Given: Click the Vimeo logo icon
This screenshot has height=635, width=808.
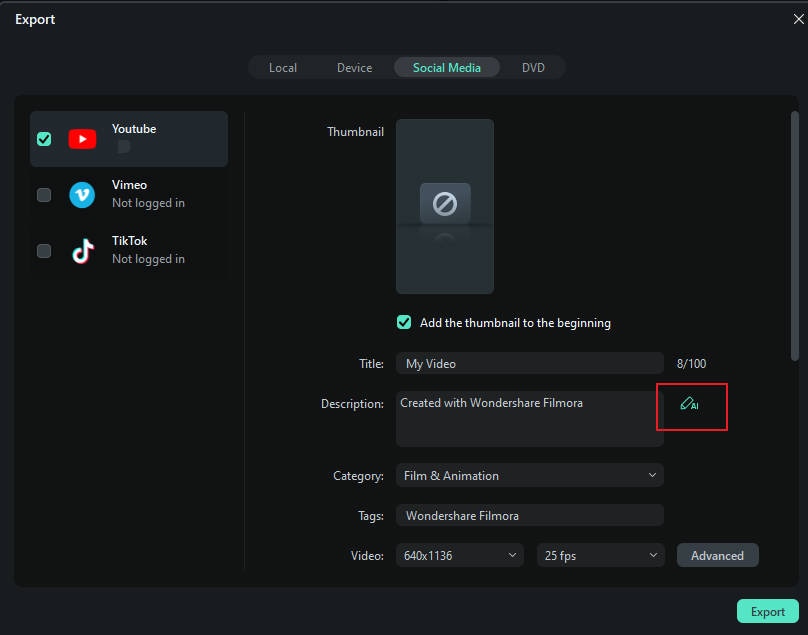Looking at the screenshot, I should click(x=82, y=195).
